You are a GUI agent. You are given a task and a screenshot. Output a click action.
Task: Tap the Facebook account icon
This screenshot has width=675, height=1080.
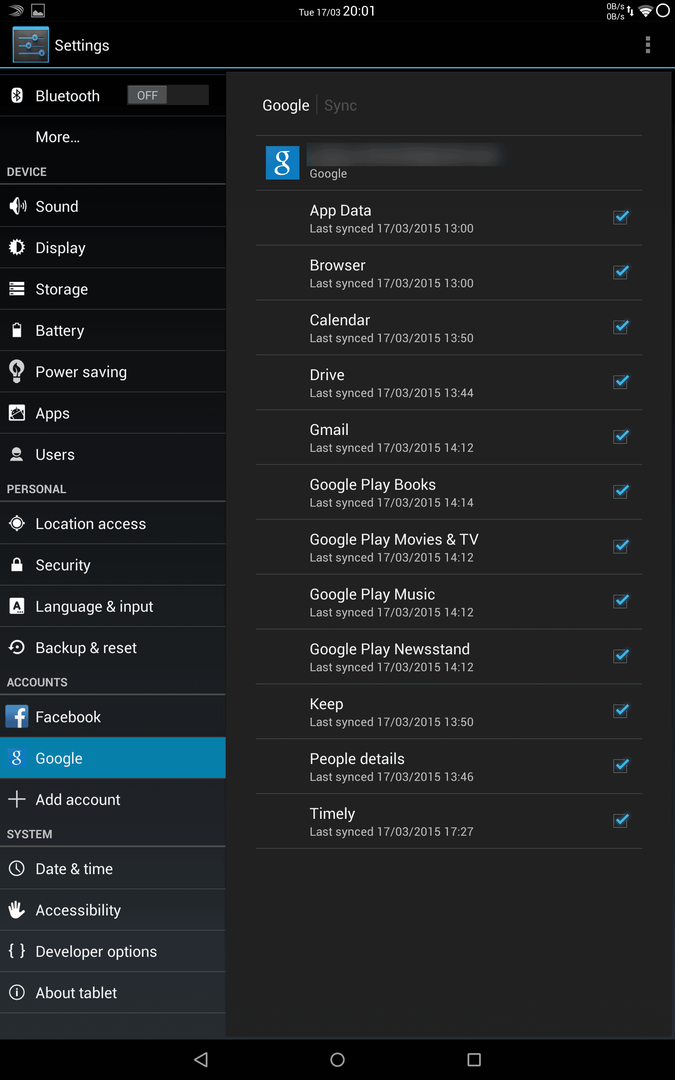pos(17,716)
